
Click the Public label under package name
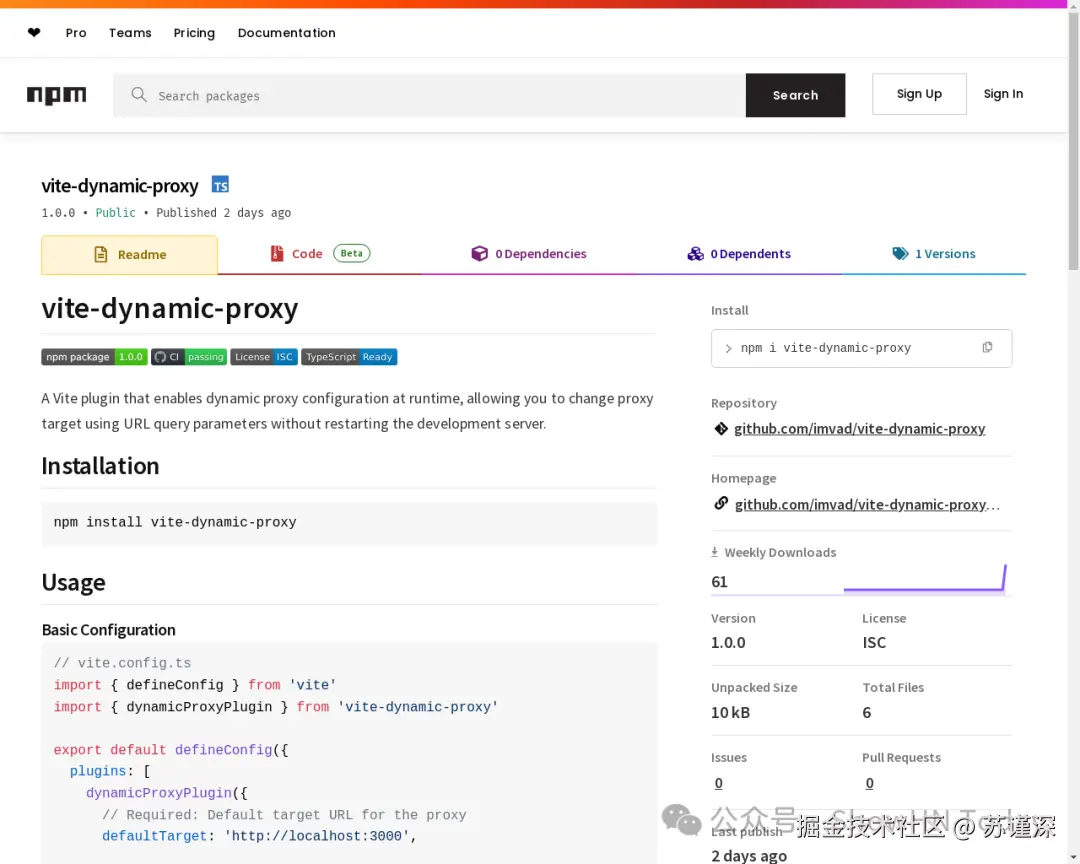coord(116,213)
